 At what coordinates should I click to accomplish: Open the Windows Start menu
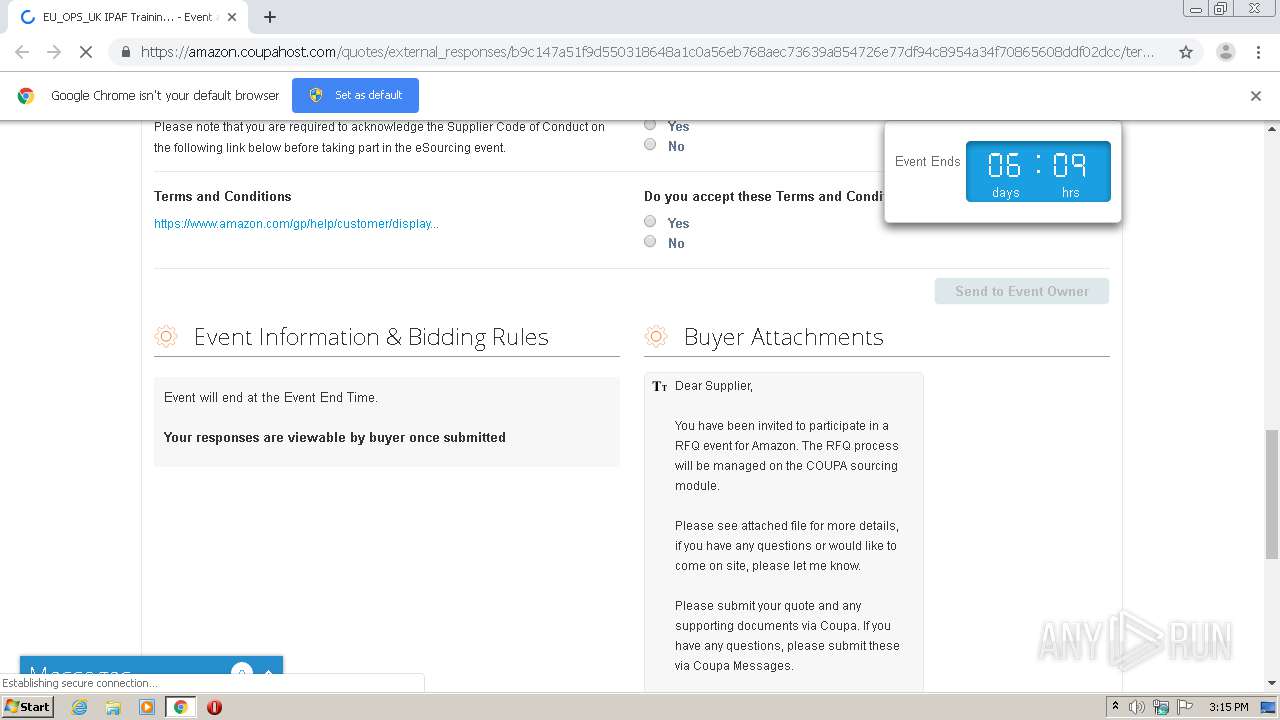(x=27, y=707)
